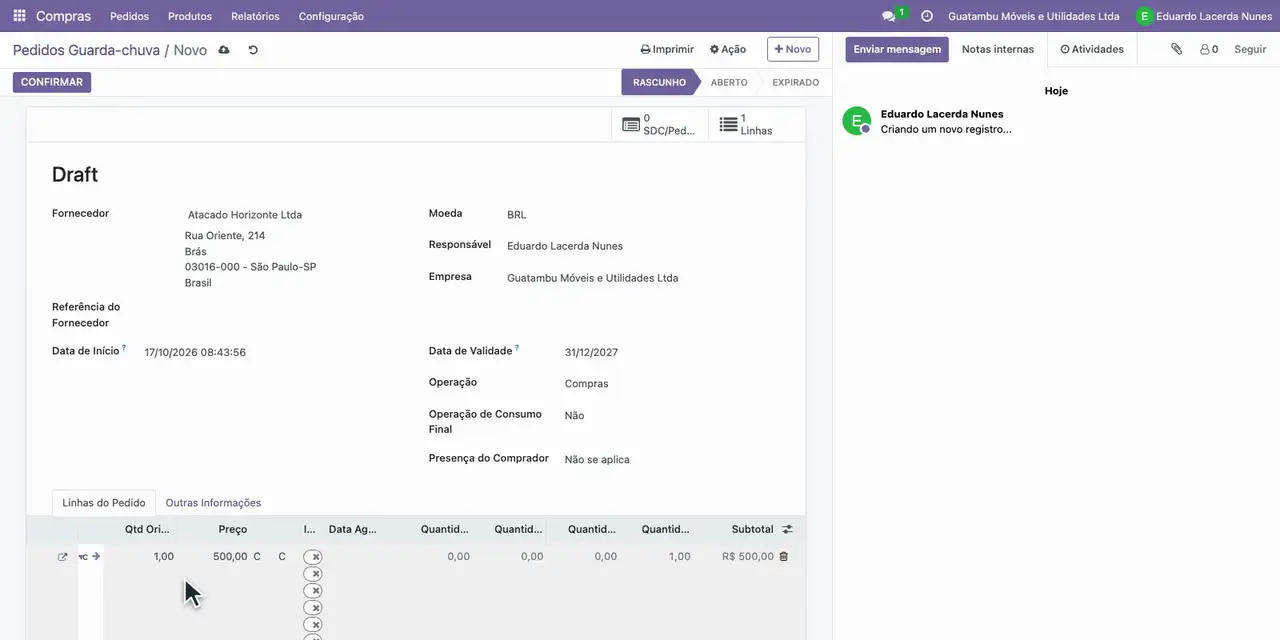Click Eduardo Lacerda Nunes chatter avatar

856,121
